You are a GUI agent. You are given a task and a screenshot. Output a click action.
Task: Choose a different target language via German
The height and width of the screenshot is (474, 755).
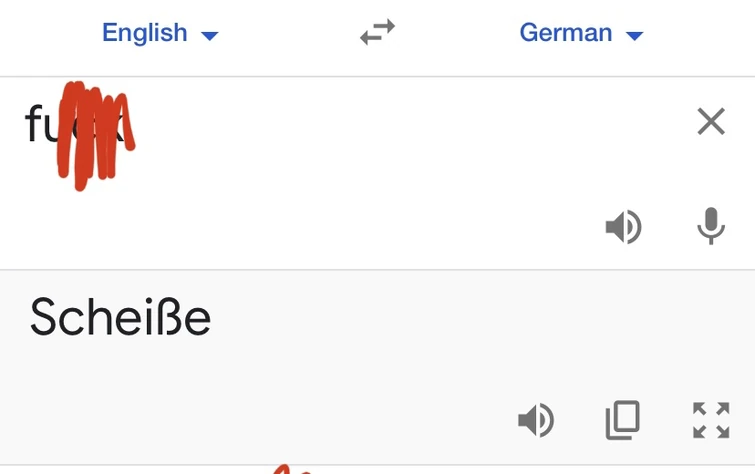(565, 33)
